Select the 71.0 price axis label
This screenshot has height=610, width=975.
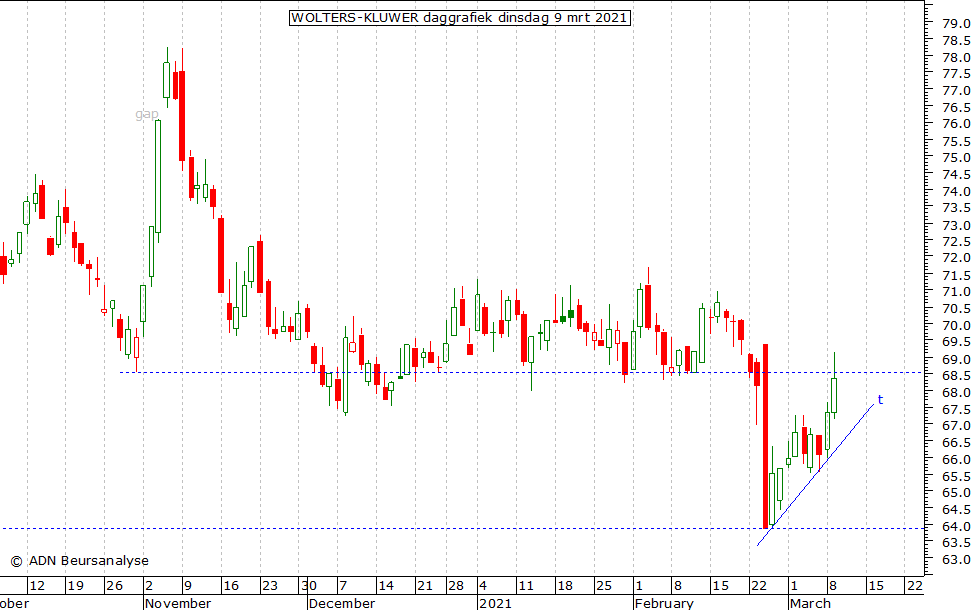pyautogui.click(x=956, y=292)
